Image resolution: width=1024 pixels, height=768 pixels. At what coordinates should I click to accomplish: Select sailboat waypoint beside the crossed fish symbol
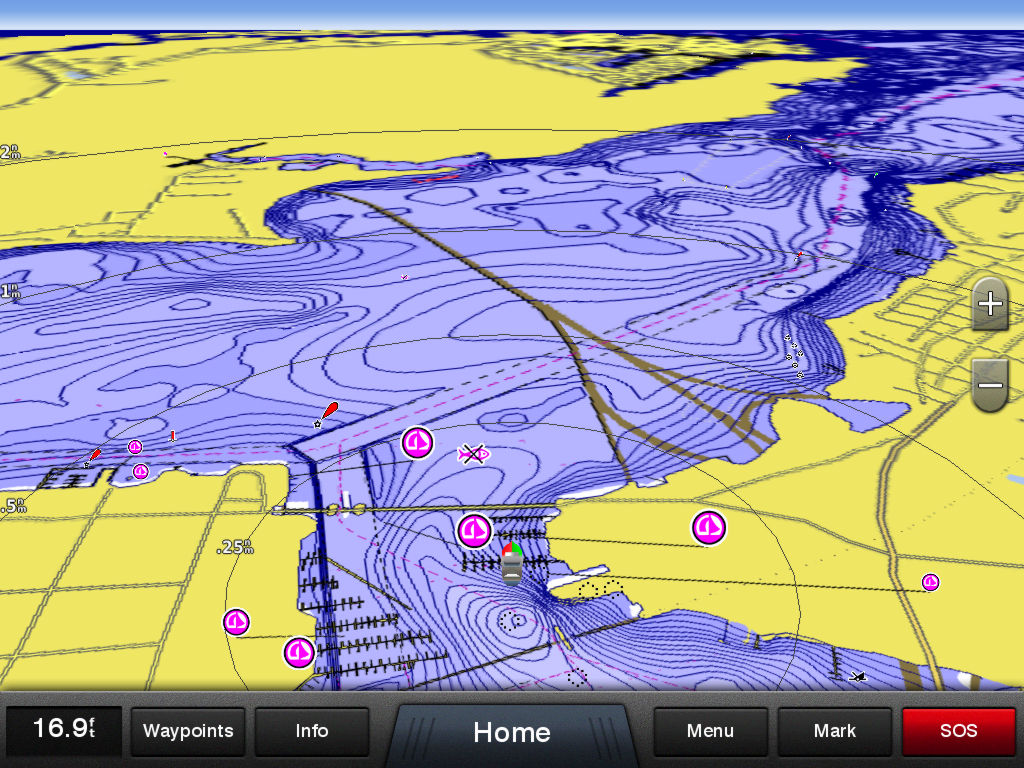[x=417, y=443]
